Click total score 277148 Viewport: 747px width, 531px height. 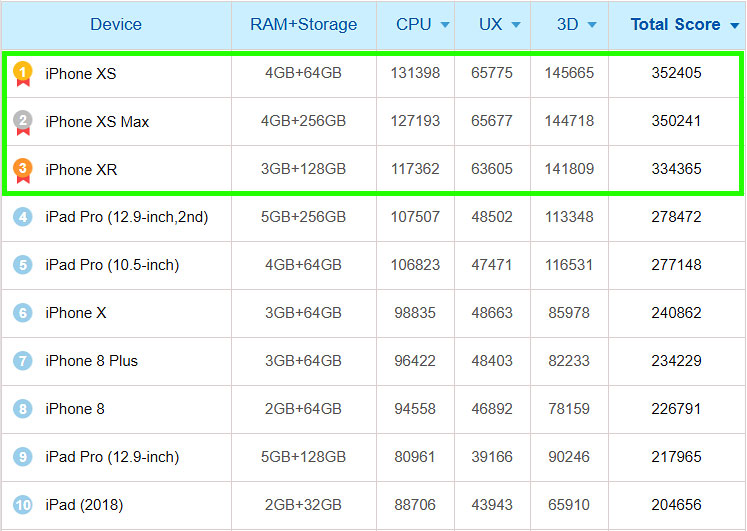pos(676,265)
